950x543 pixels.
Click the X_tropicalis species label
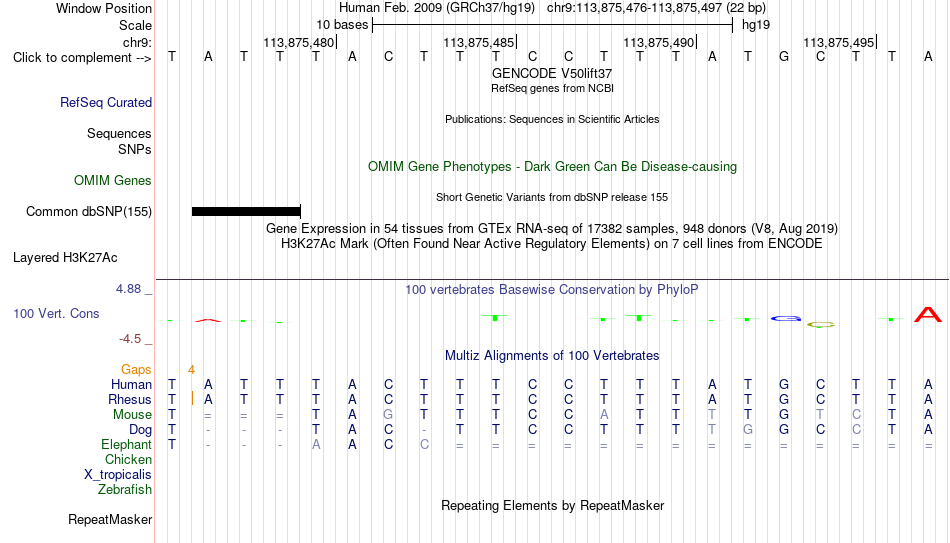coord(118,475)
